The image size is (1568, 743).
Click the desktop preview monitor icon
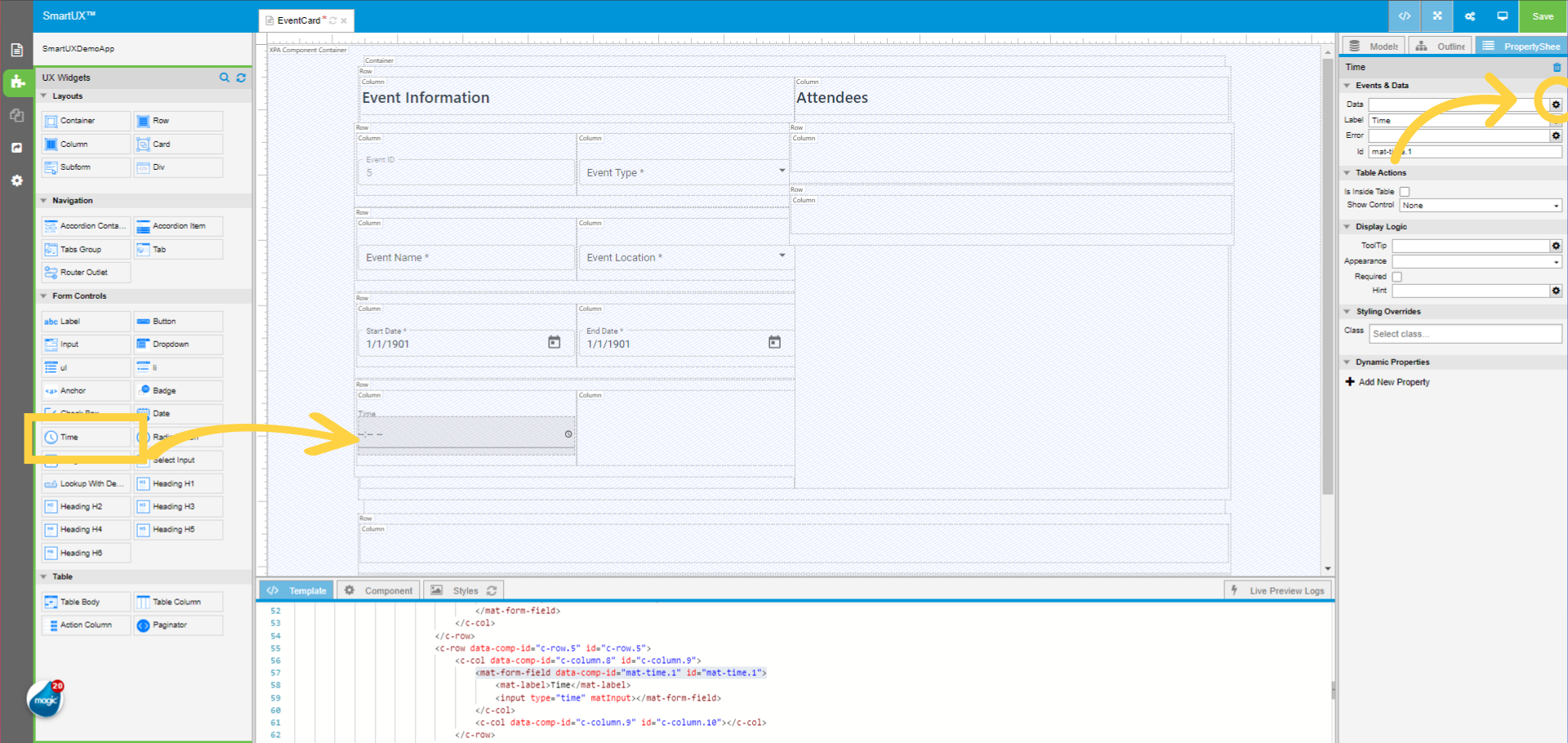tap(1502, 16)
